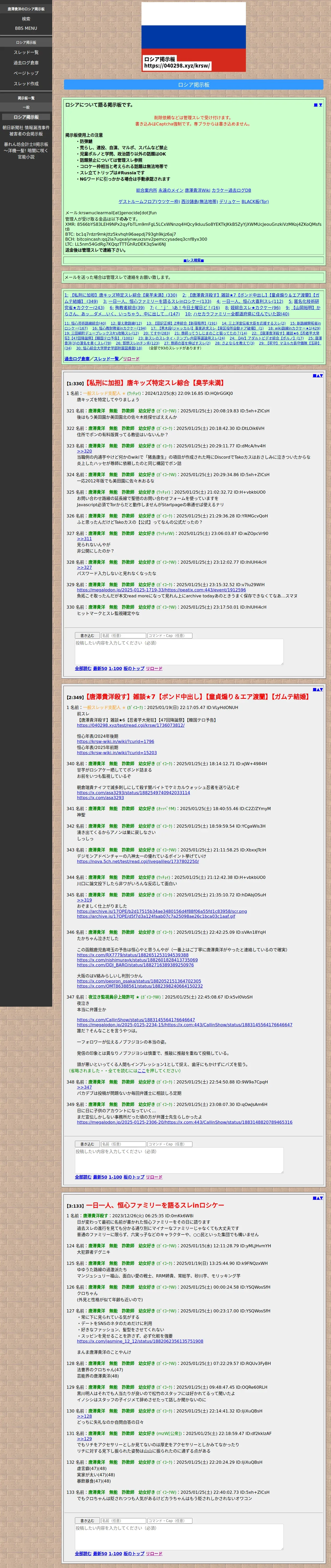Open the カラケー過去ログDB link
Viewport: 331px width, 1568px height.
(231, 191)
